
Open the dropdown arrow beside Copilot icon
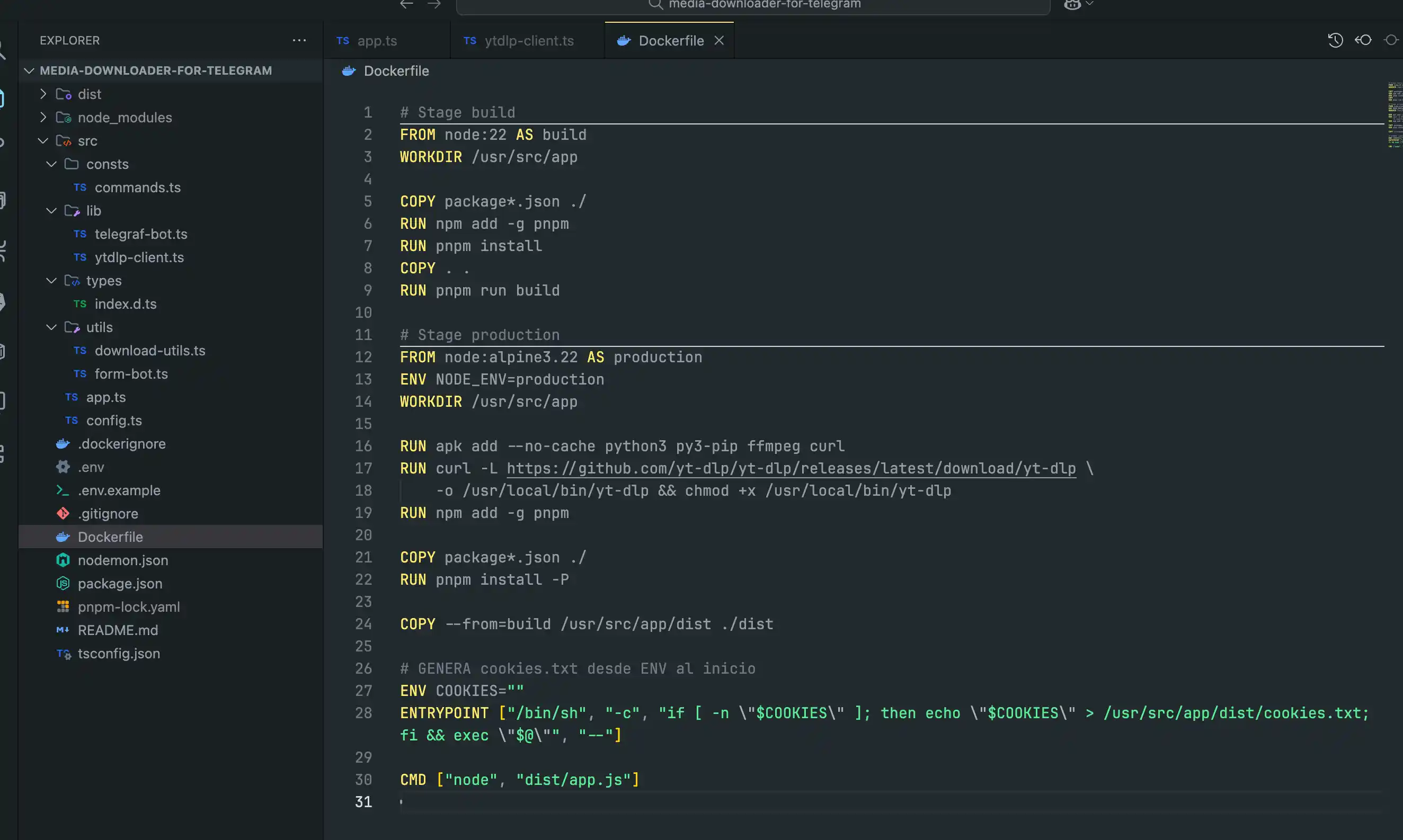pyautogui.click(x=1089, y=4)
